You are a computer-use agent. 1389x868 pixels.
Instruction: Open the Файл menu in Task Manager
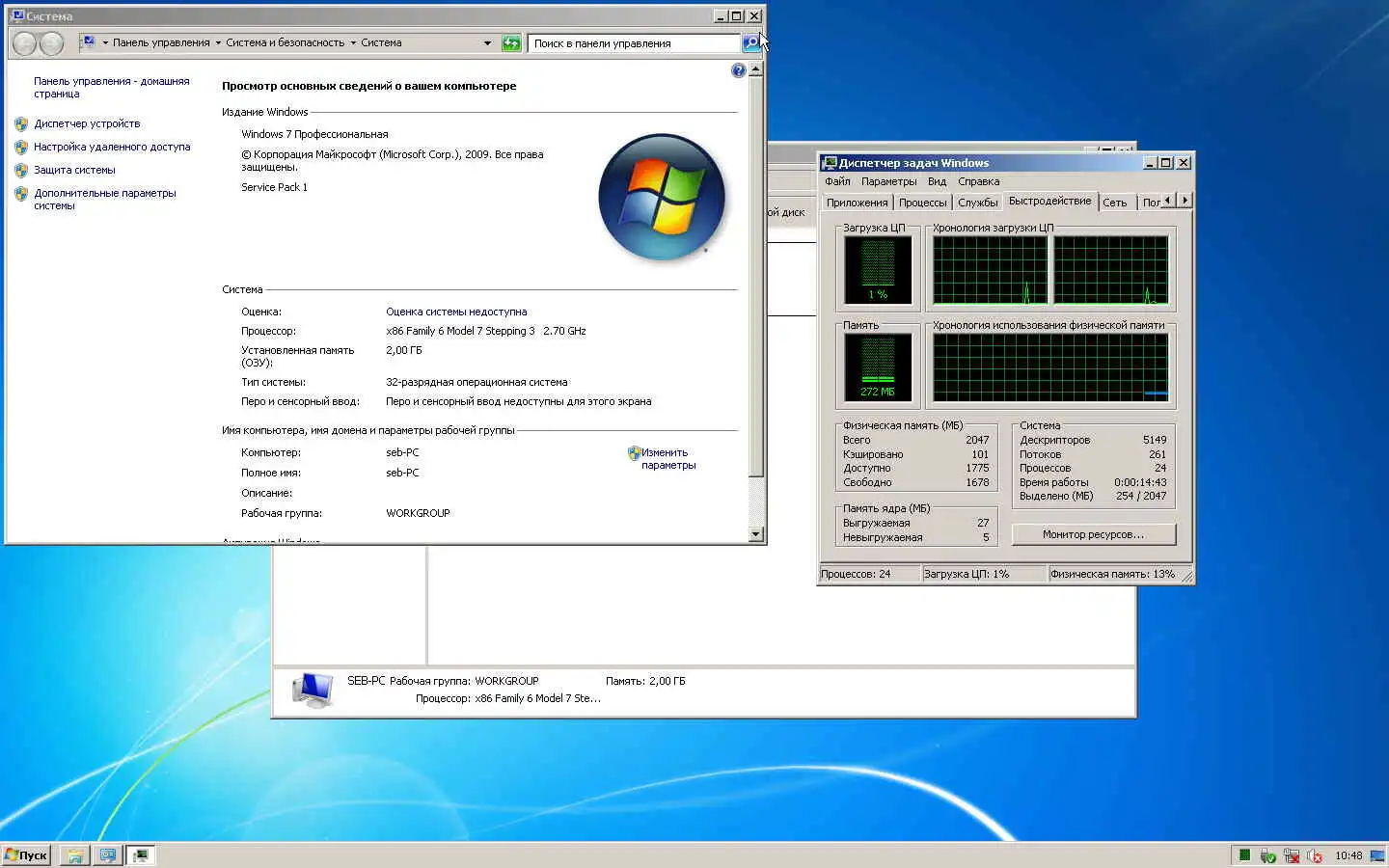pos(837,181)
